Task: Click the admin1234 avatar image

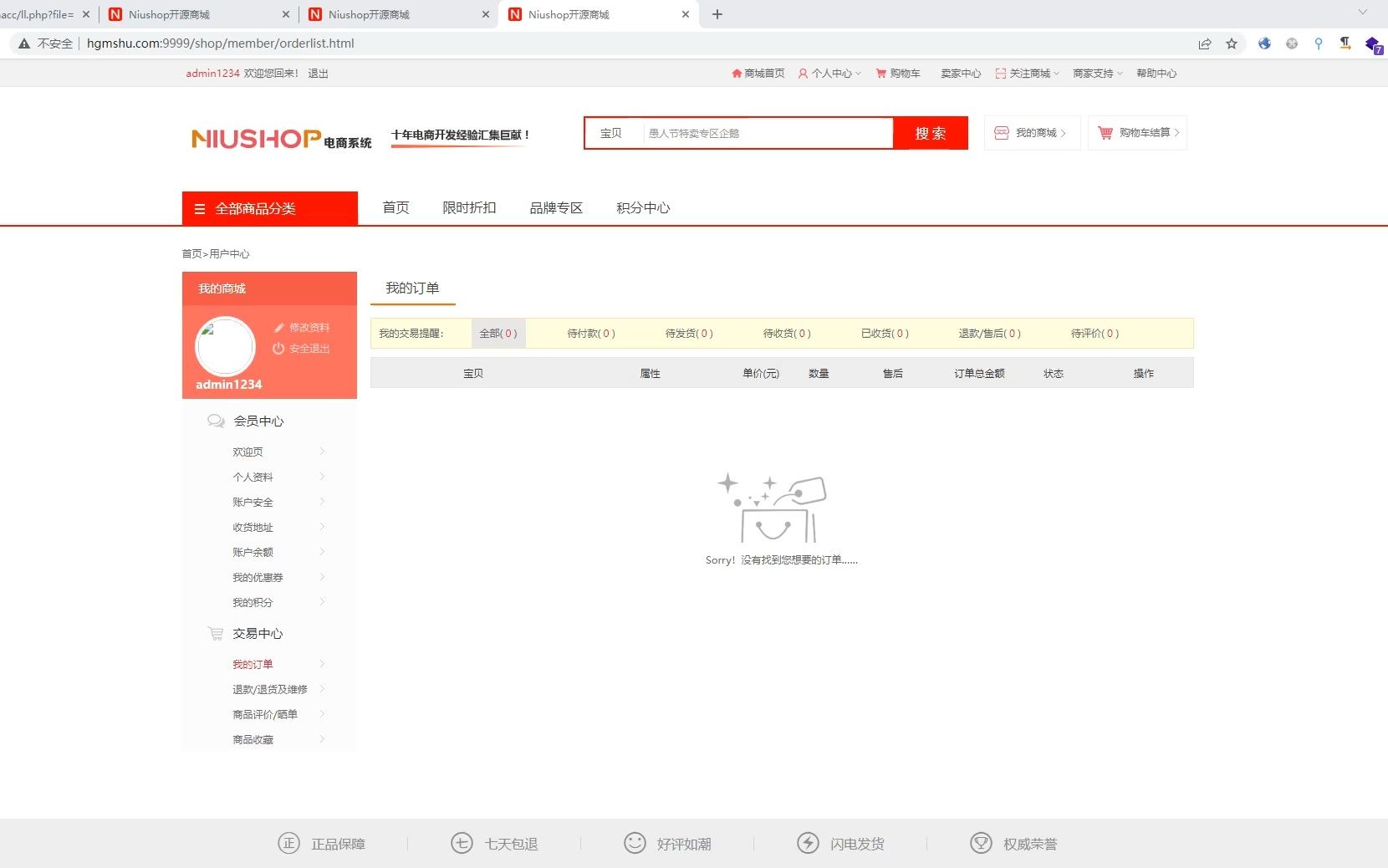Action: [225, 346]
